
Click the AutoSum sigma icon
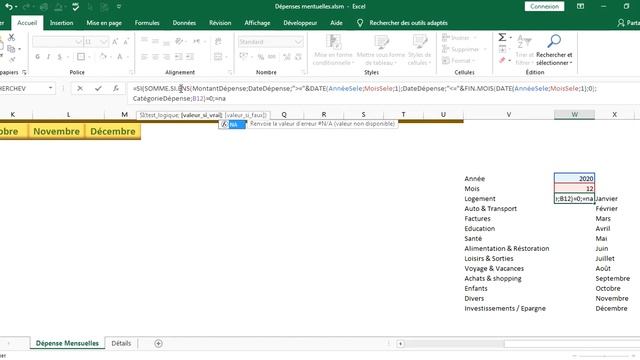502,38
